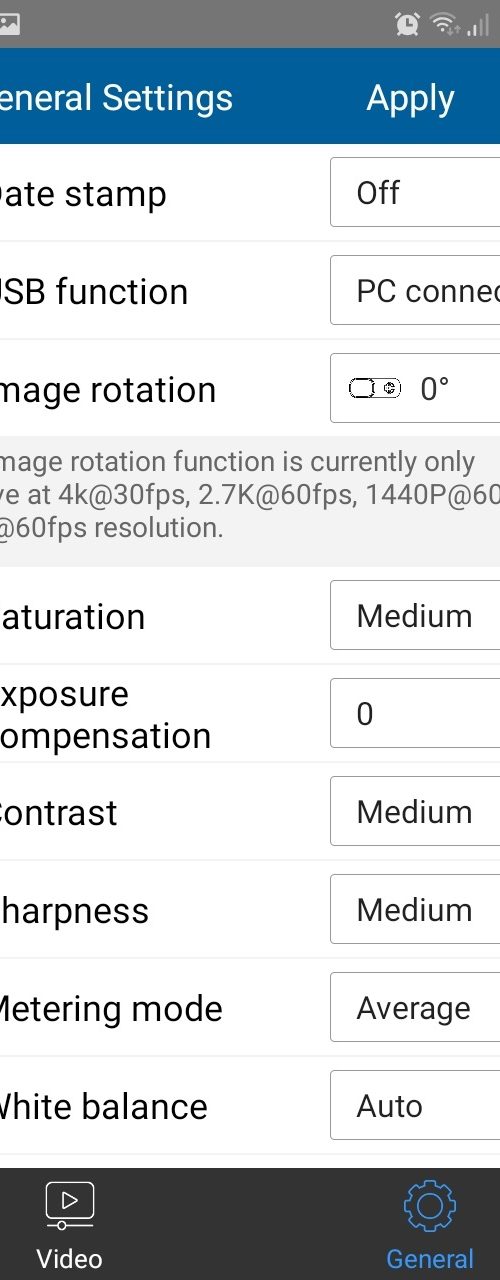Open the Date stamp dropdown showing Off
This screenshot has width=500, height=1280.
415,192
